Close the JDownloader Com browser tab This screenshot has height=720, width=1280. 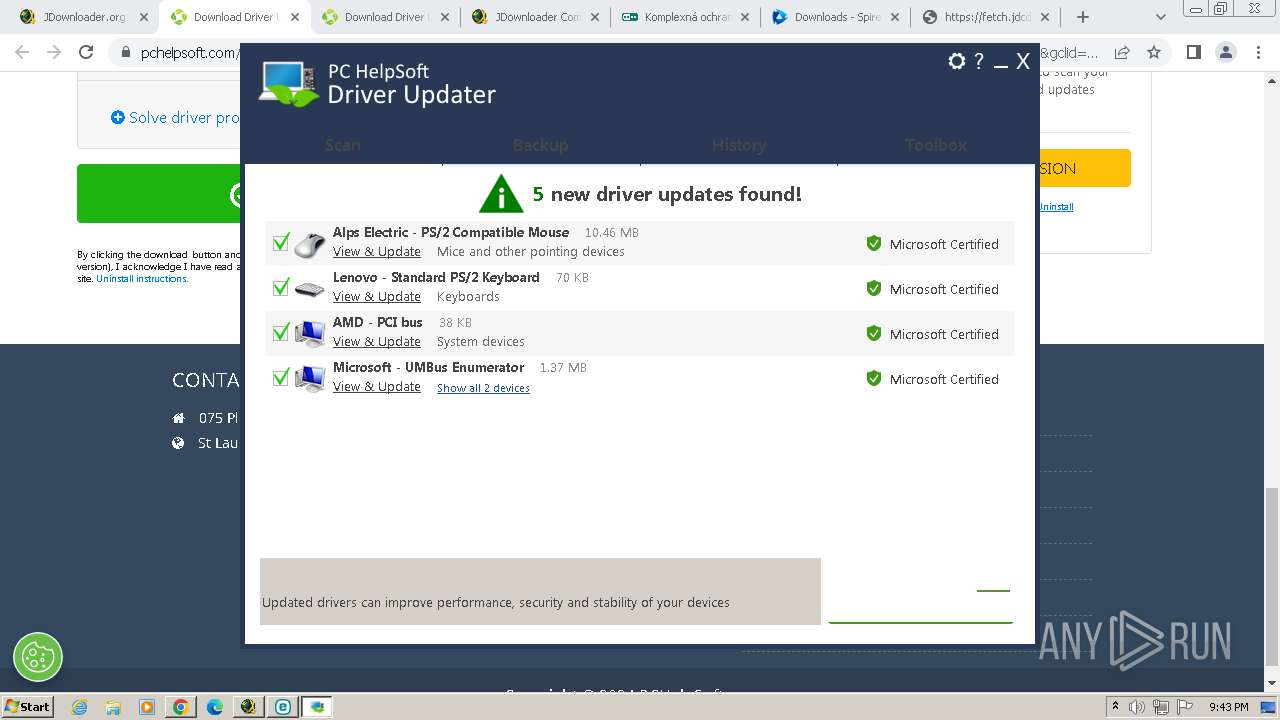coord(595,17)
